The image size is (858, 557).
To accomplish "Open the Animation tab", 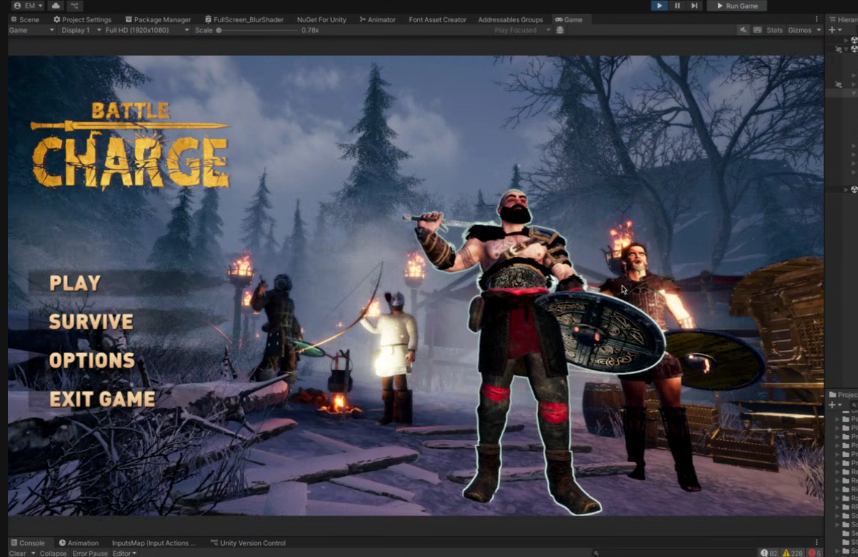I will (x=79, y=543).
